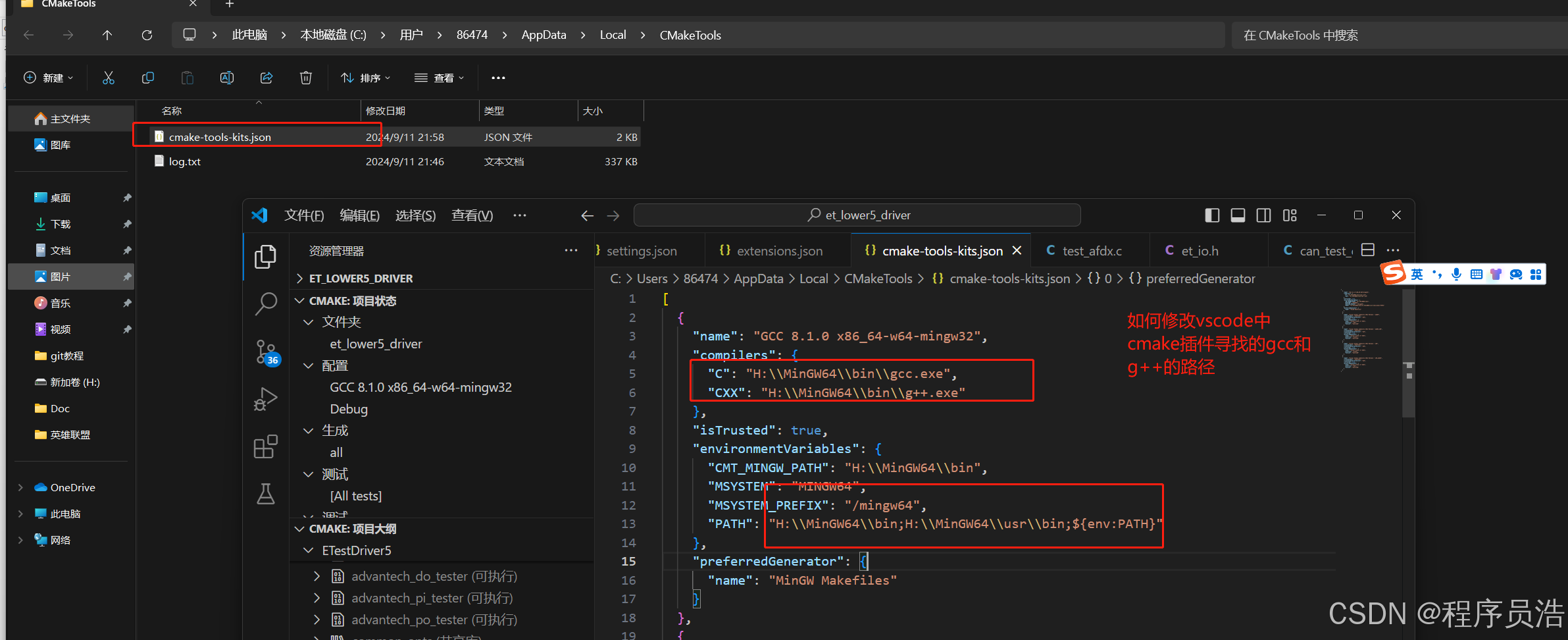Open Source Control view showing 36 changes

(266, 352)
